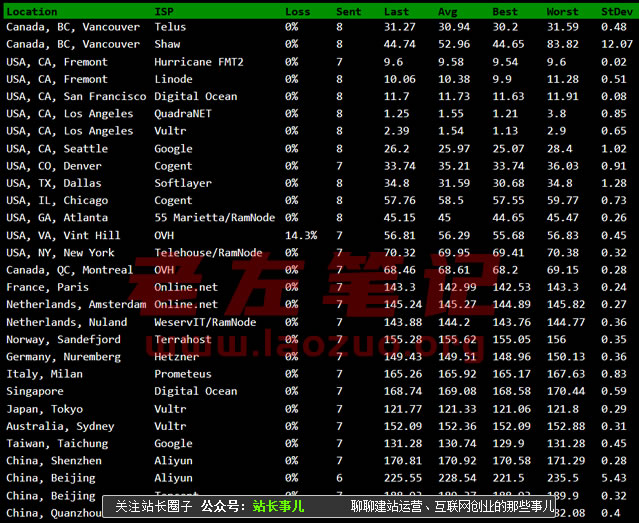Screen dimensions: 639x523
Task: Click 'Telehouse/RamNode' ISP entry
Action: click(x=208, y=252)
